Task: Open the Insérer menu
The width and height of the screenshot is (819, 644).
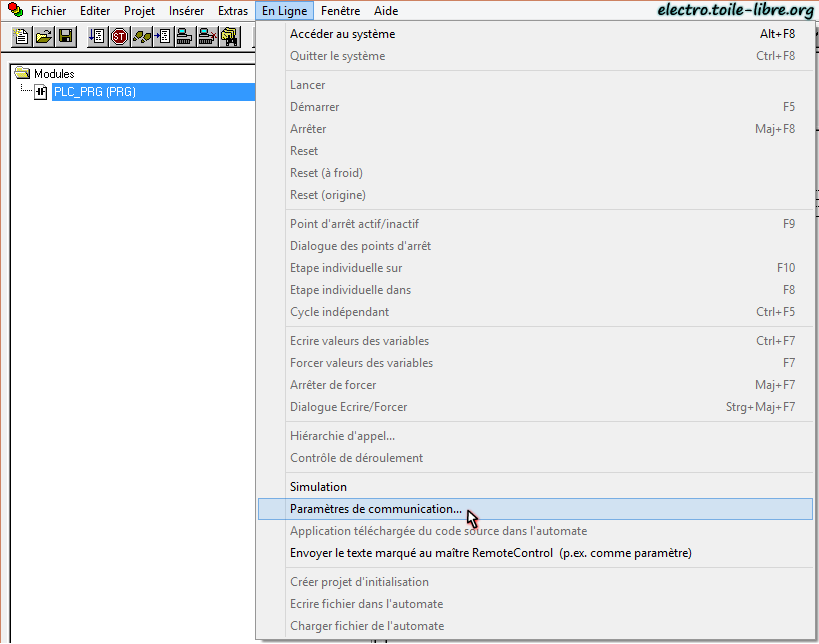Action: coord(186,10)
